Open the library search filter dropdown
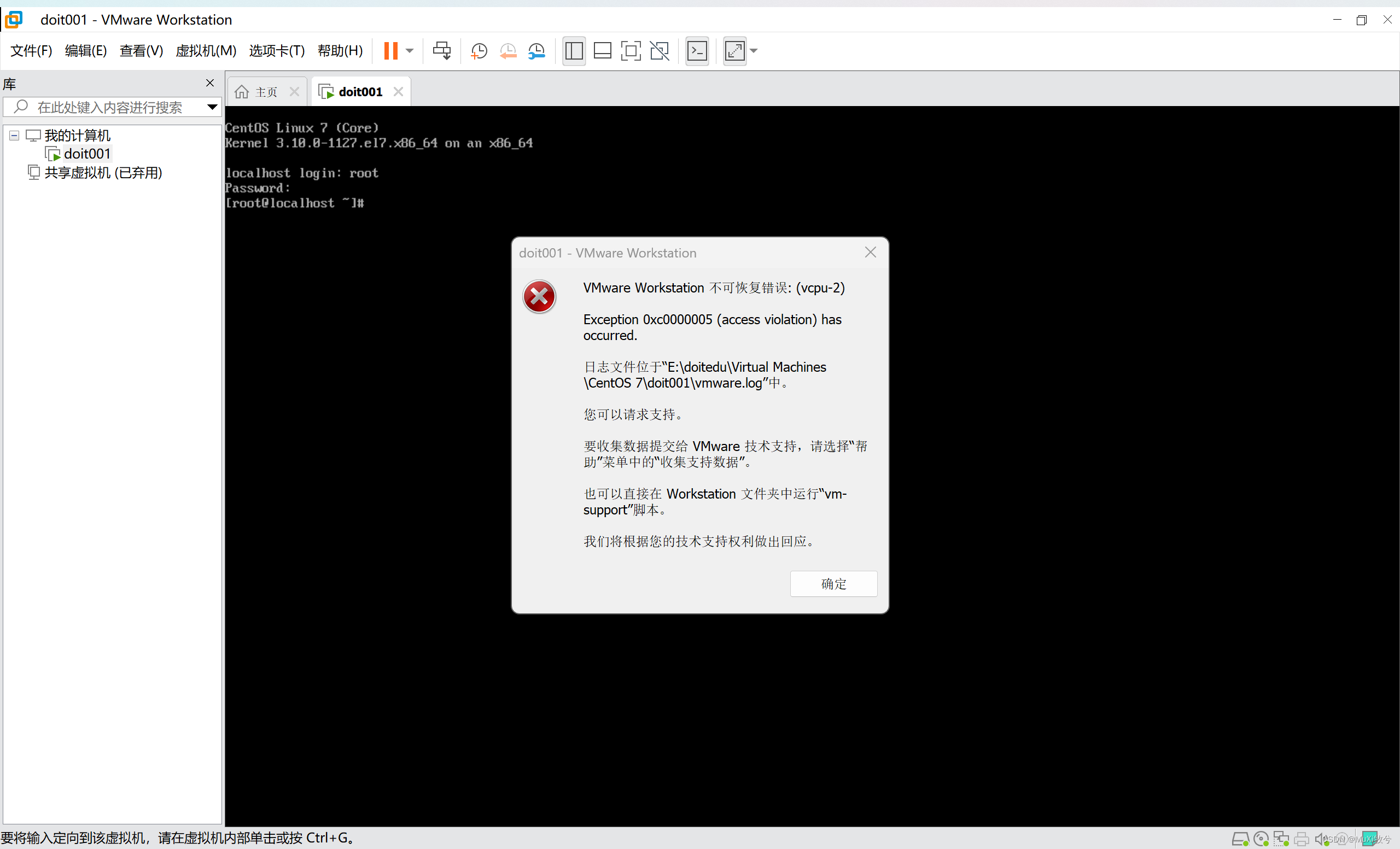 [213, 107]
